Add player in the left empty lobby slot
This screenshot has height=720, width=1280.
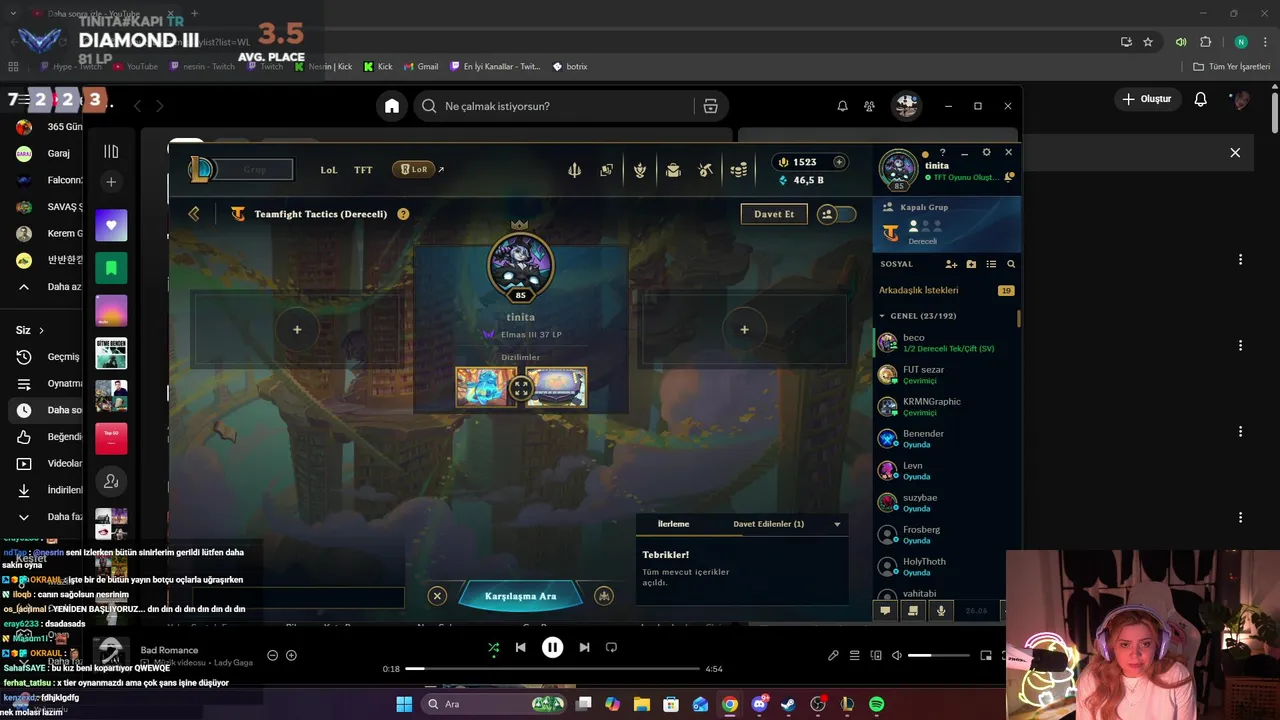[296, 329]
